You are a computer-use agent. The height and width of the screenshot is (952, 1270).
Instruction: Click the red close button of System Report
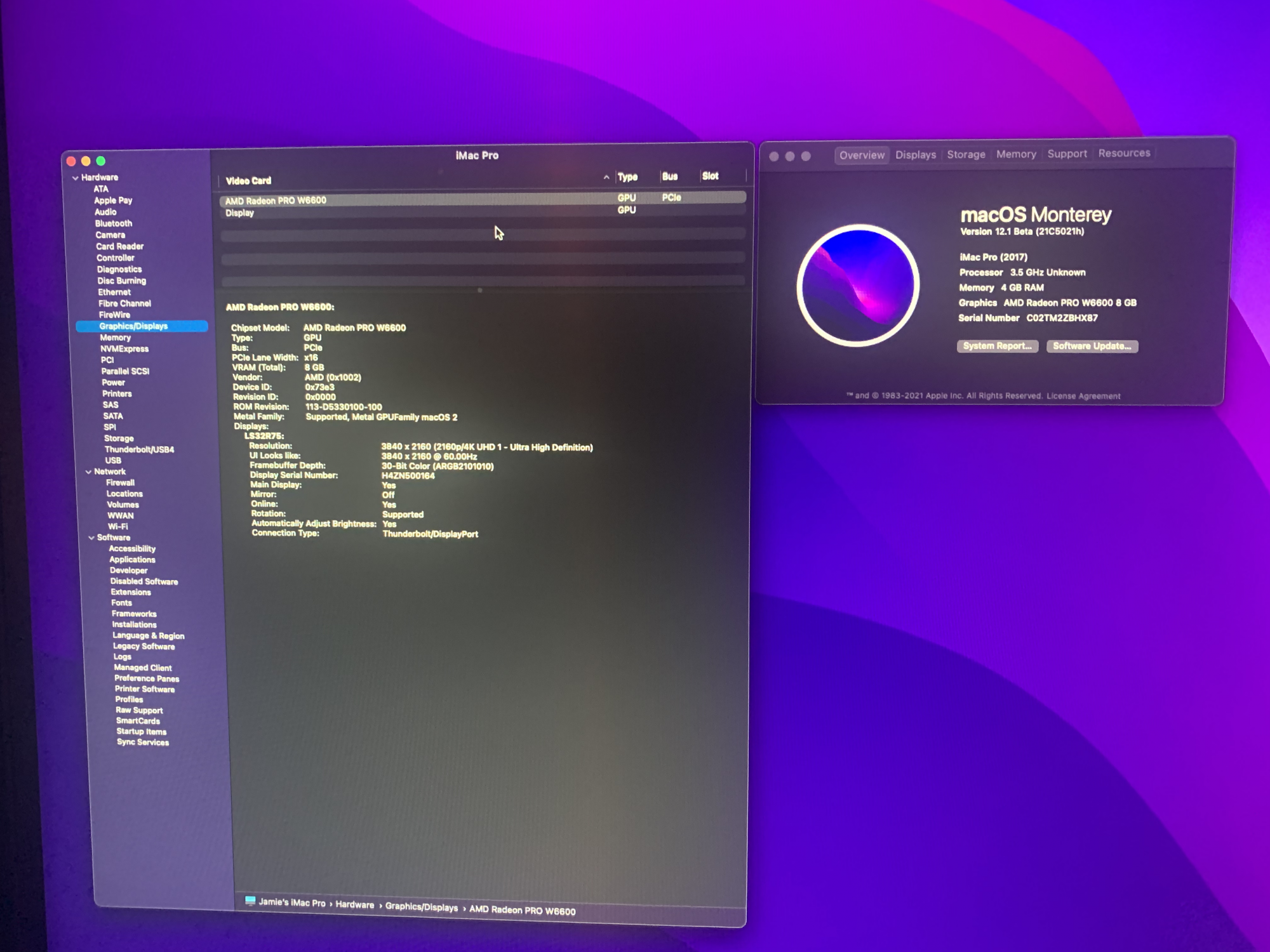pos(71,161)
